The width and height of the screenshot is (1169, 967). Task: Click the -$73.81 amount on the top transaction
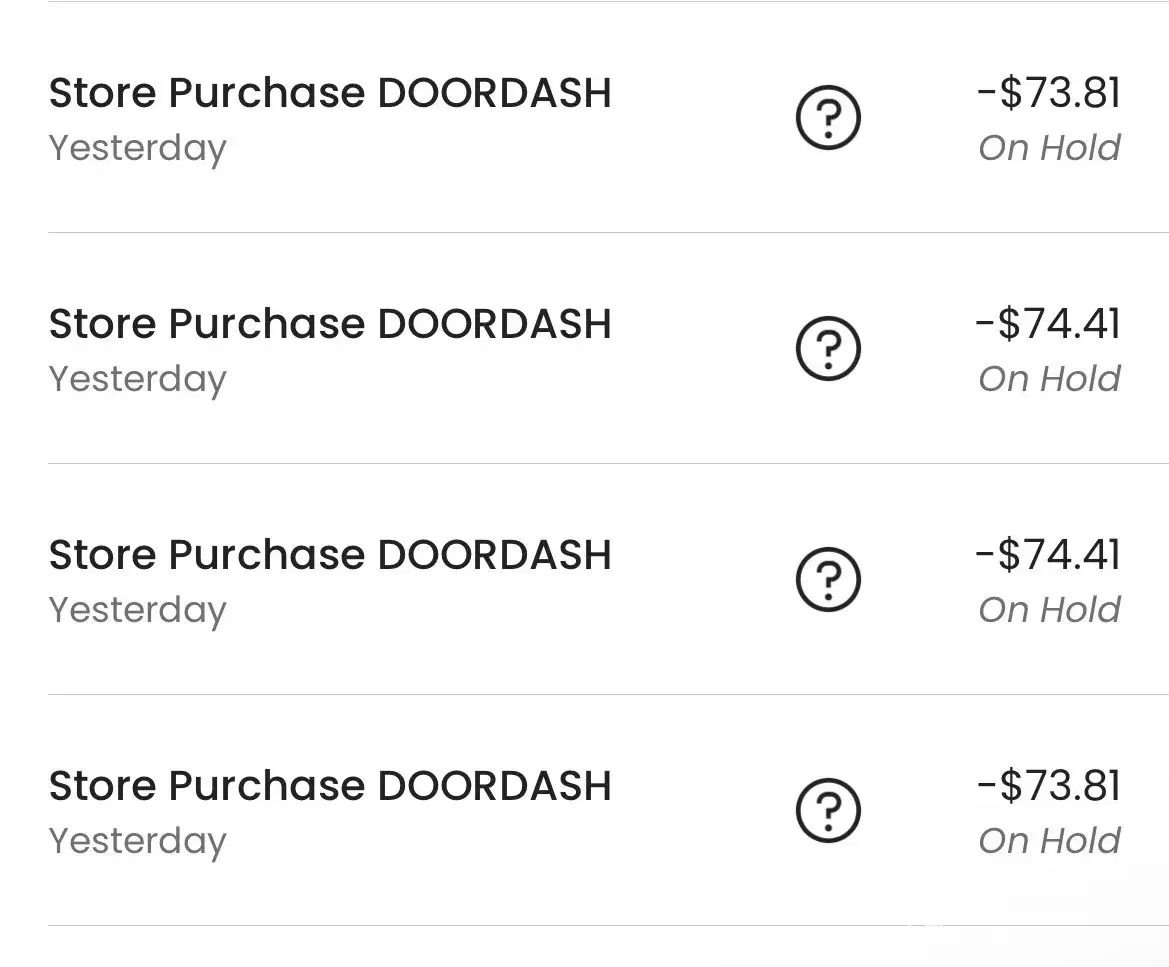click(x=1049, y=93)
